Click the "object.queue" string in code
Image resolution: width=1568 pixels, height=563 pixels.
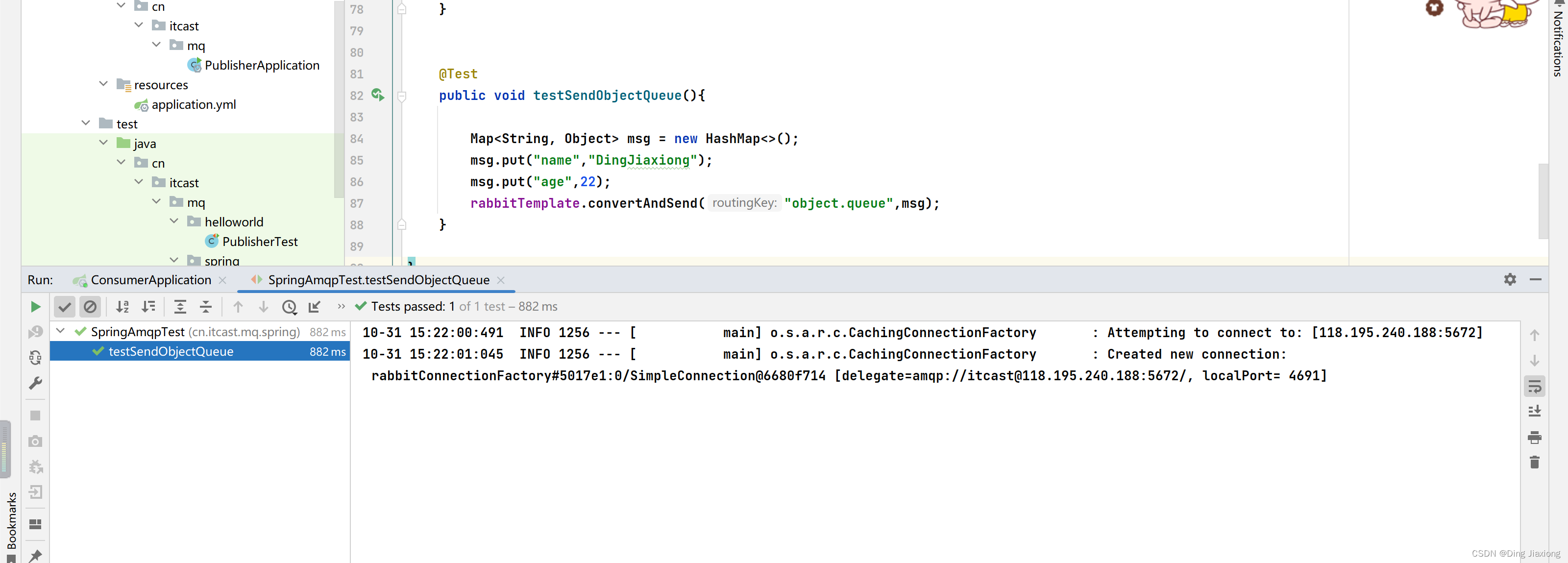(839, 203)
